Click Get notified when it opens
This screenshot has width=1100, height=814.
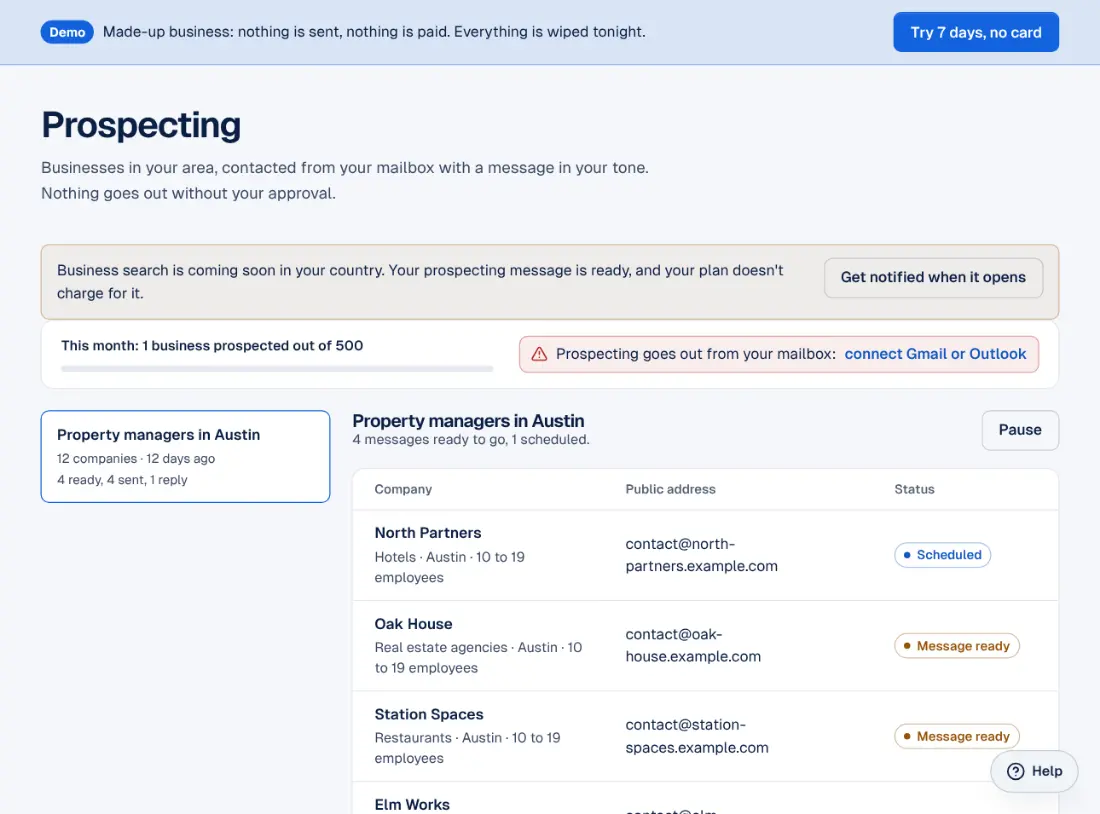[x=933, y=277]
